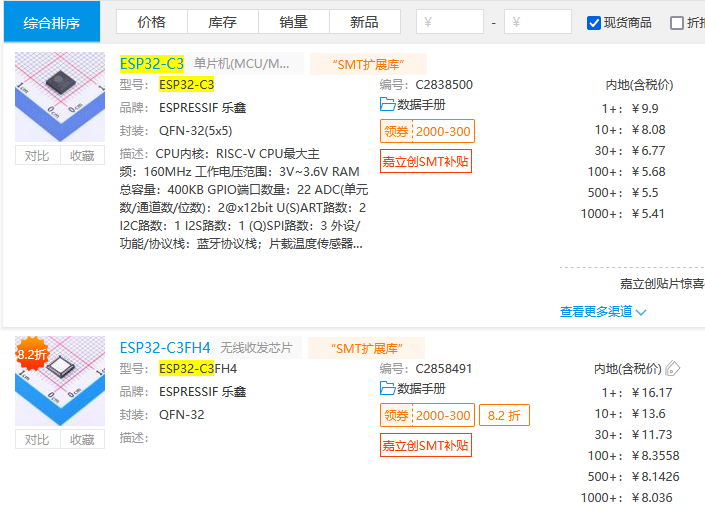705x527 pixels.
Task: Click the 嘉立创贴片惊喜 text
Action: tap(662, 283)
